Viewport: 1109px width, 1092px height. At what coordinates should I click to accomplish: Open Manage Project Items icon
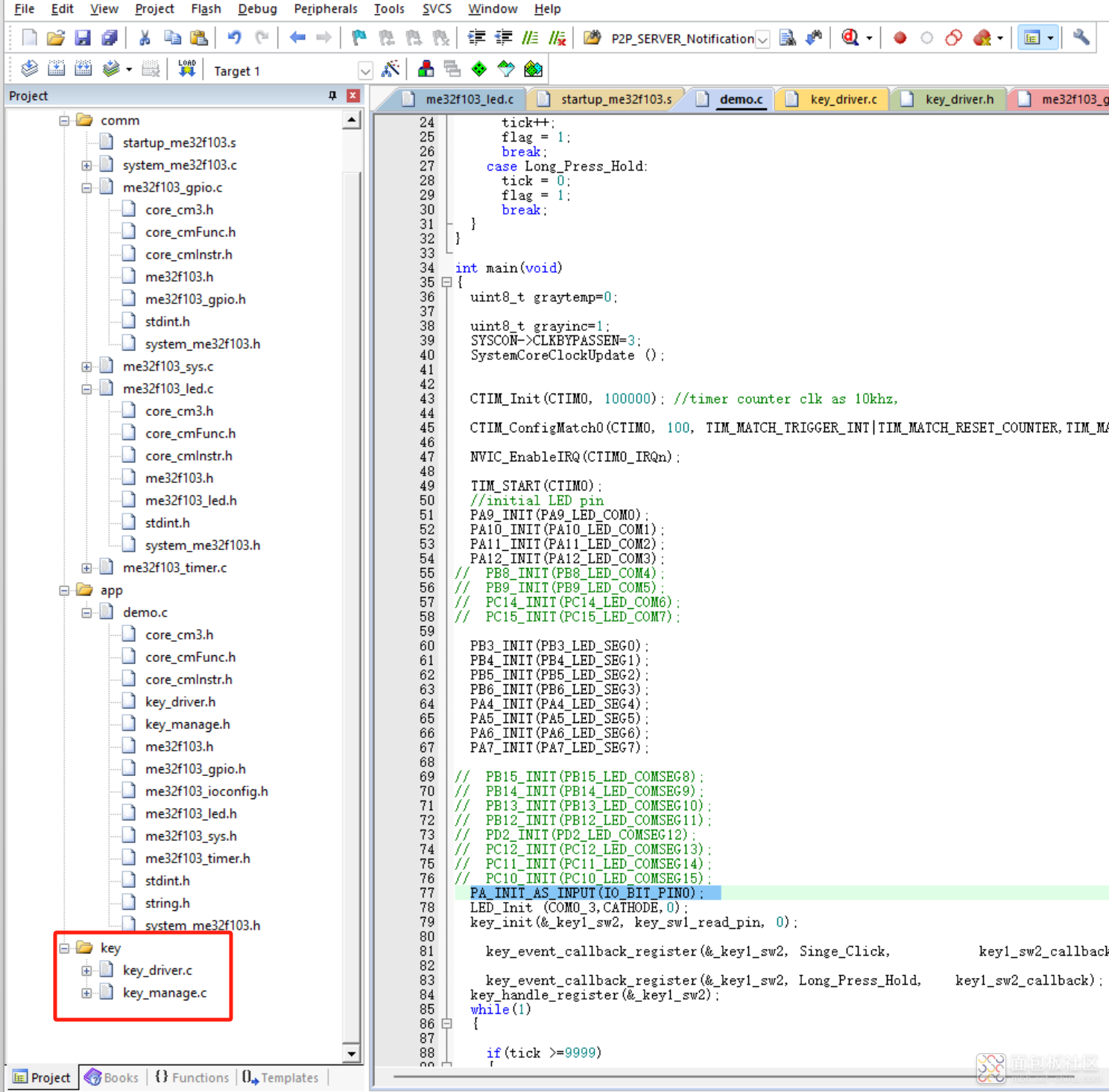pyautogui.click(x=426, y=69)
